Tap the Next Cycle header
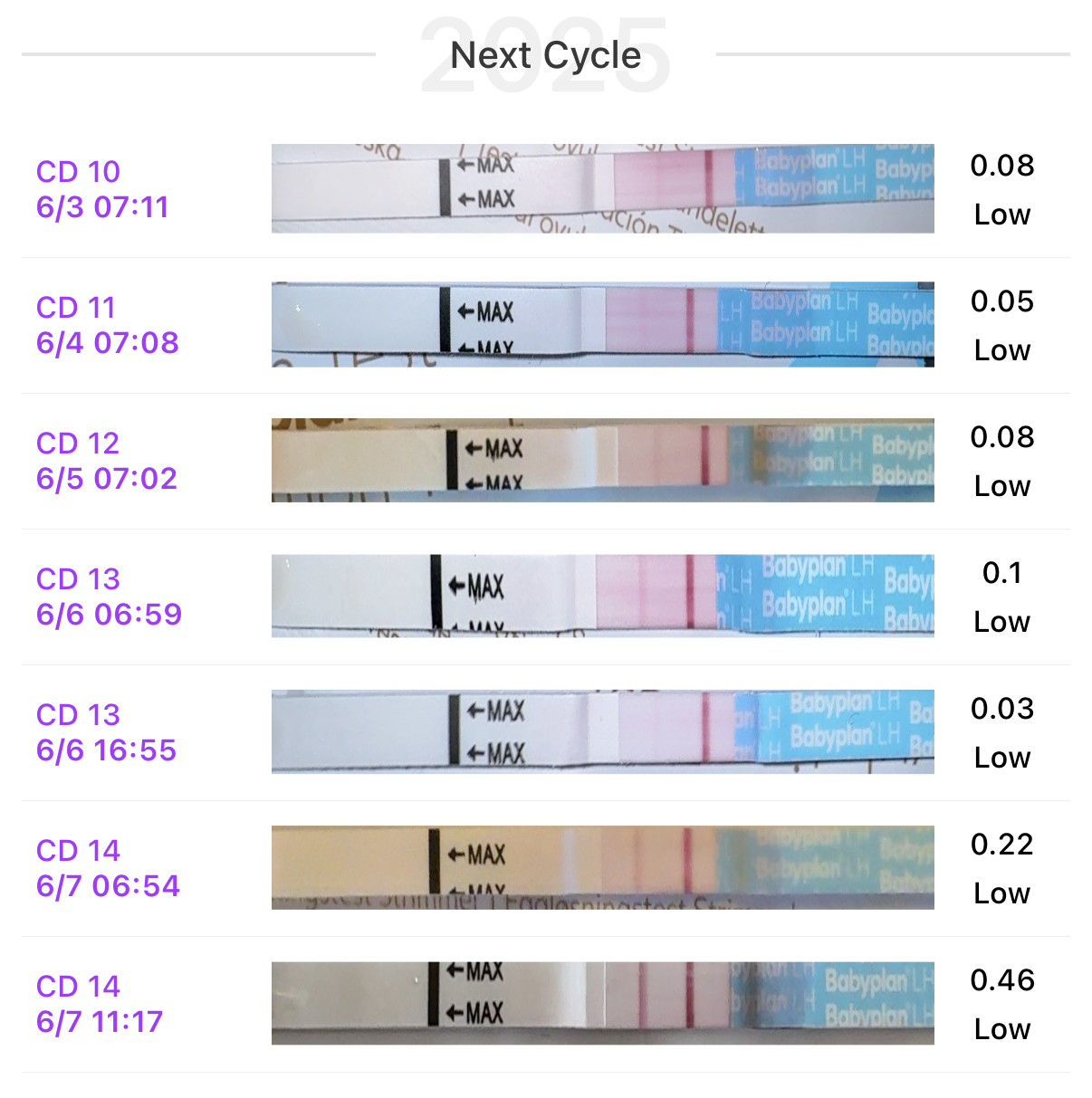 coord(545,55)
